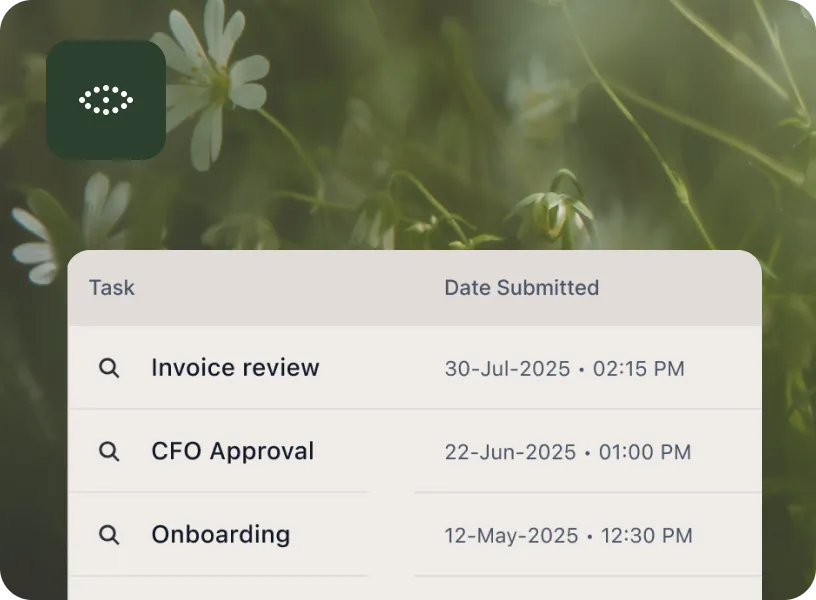The height and width of the screenshot is (600, 816).
Task: Select the Invoice review table row
Action: pos(400,368)
